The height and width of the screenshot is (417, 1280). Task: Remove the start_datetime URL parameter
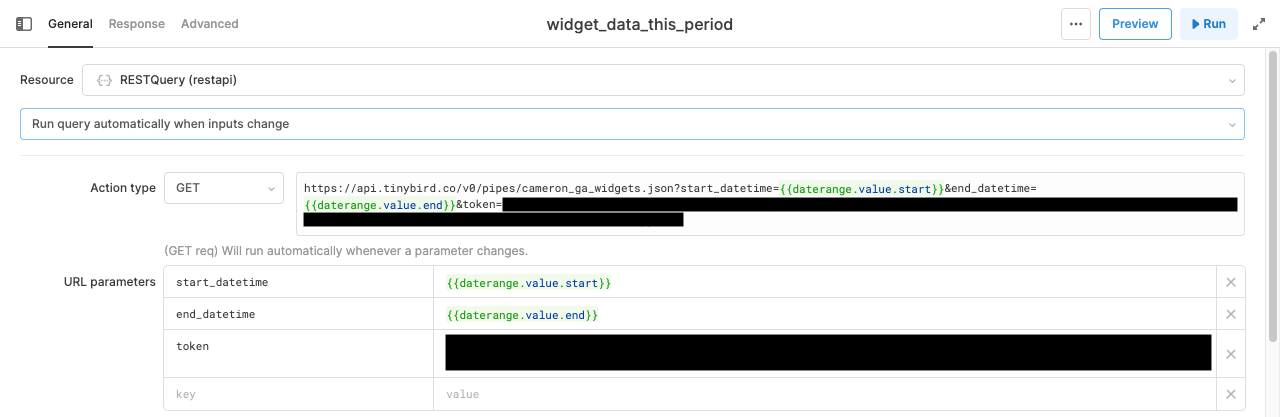coord(1231,282)
